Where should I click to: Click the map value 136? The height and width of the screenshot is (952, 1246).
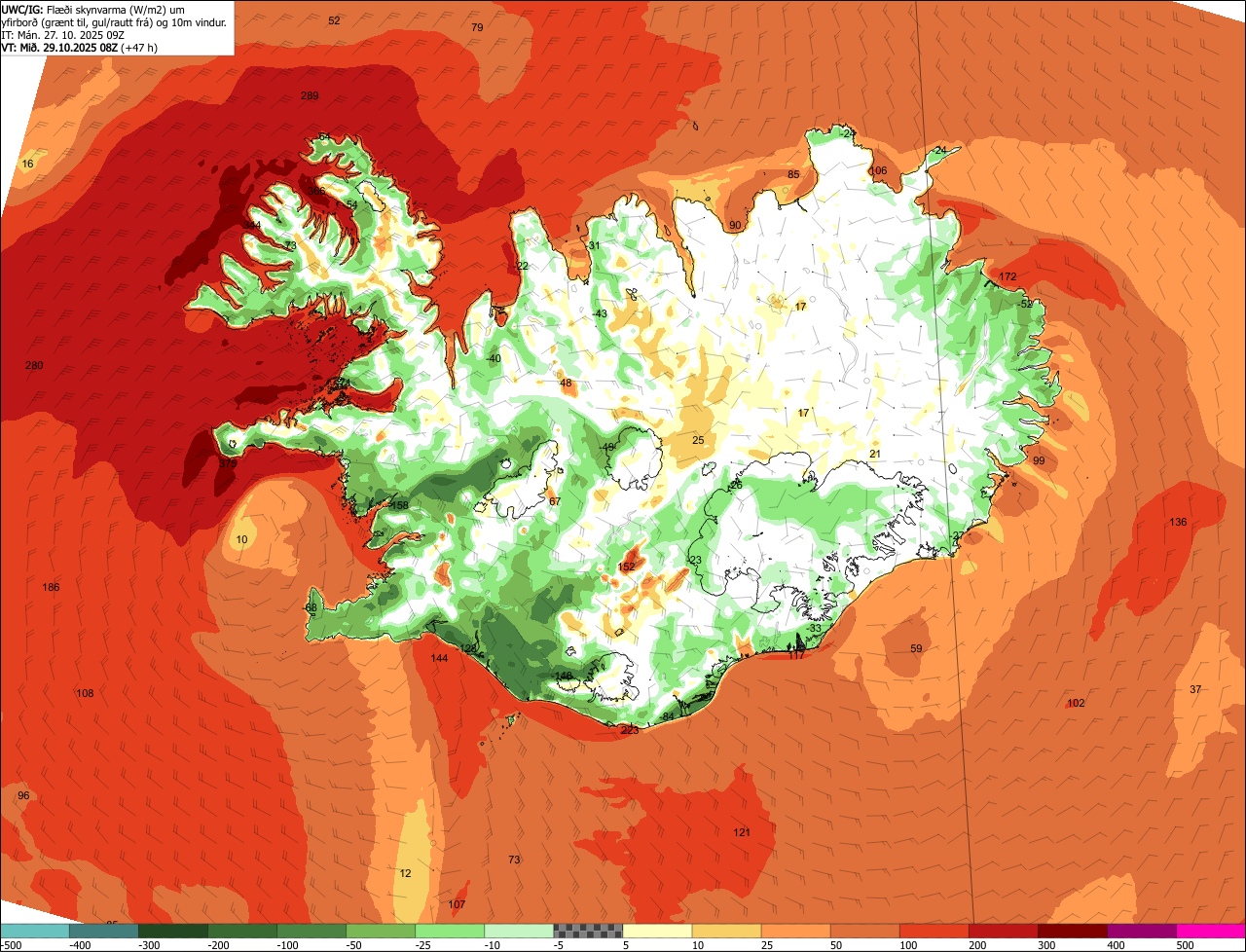[x=1178, y=522]
